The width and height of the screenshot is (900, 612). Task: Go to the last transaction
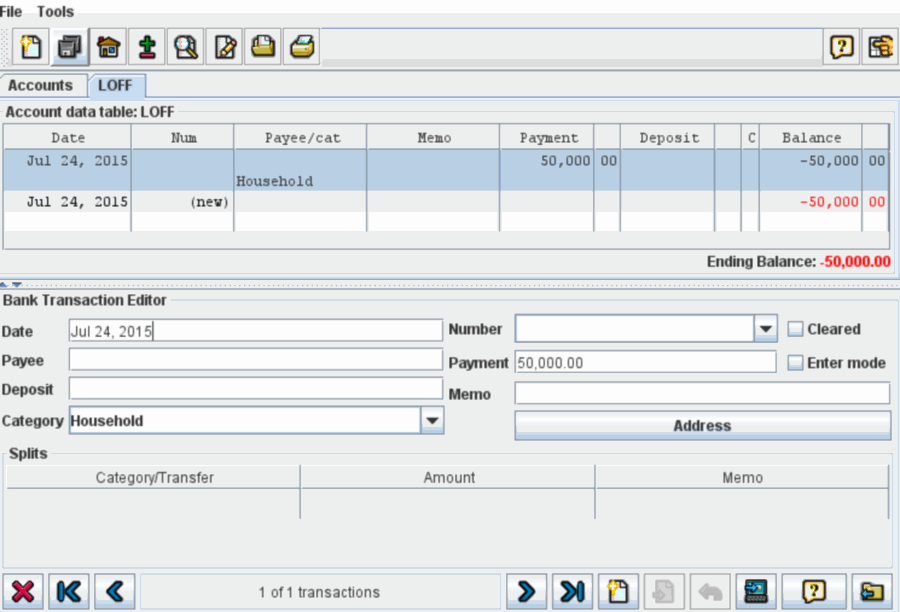572,591
